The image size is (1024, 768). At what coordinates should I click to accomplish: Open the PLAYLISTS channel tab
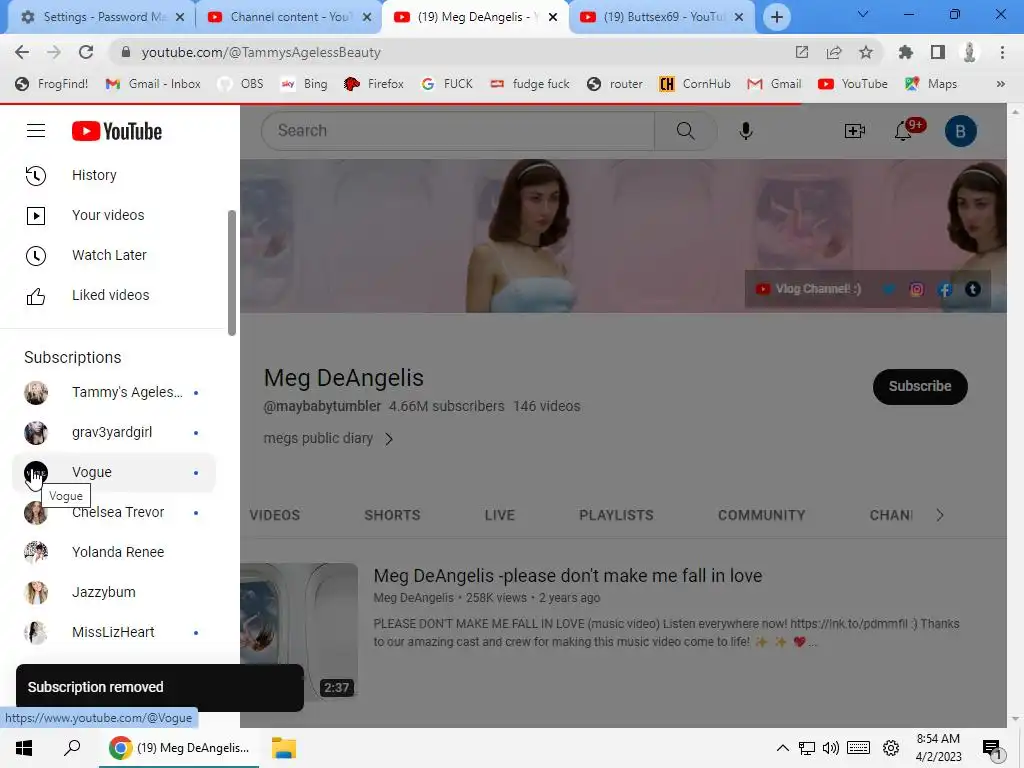tap(616, 515)
